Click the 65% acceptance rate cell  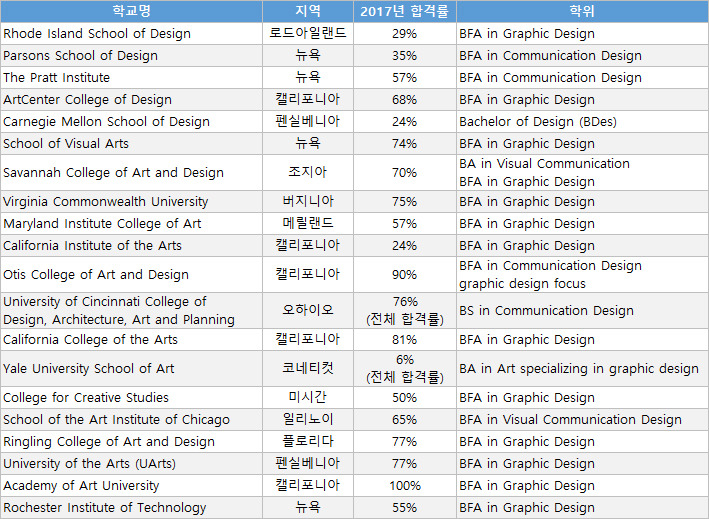(405, 420)
